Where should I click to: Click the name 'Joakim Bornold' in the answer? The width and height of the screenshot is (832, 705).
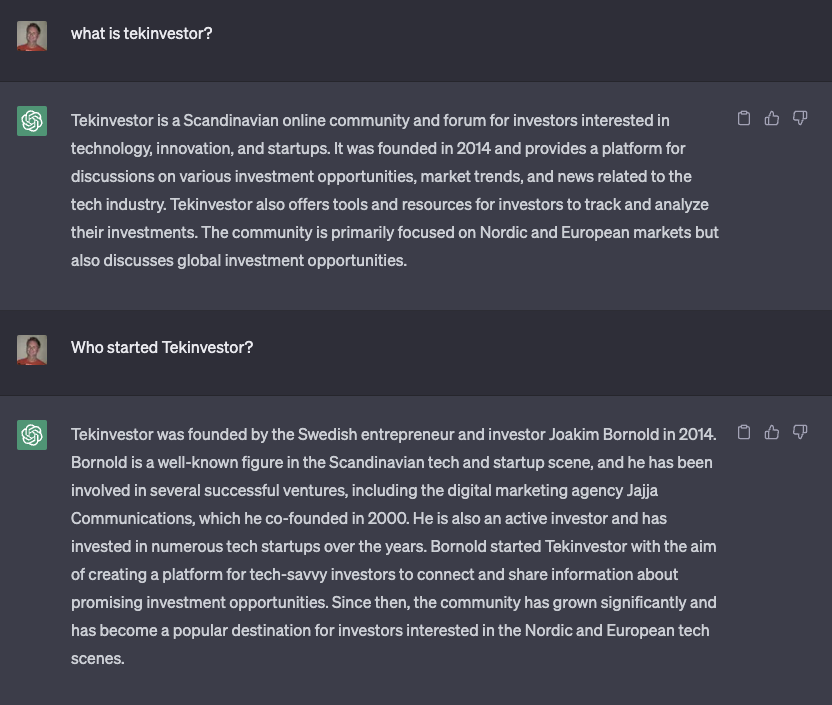coord(603,434)
